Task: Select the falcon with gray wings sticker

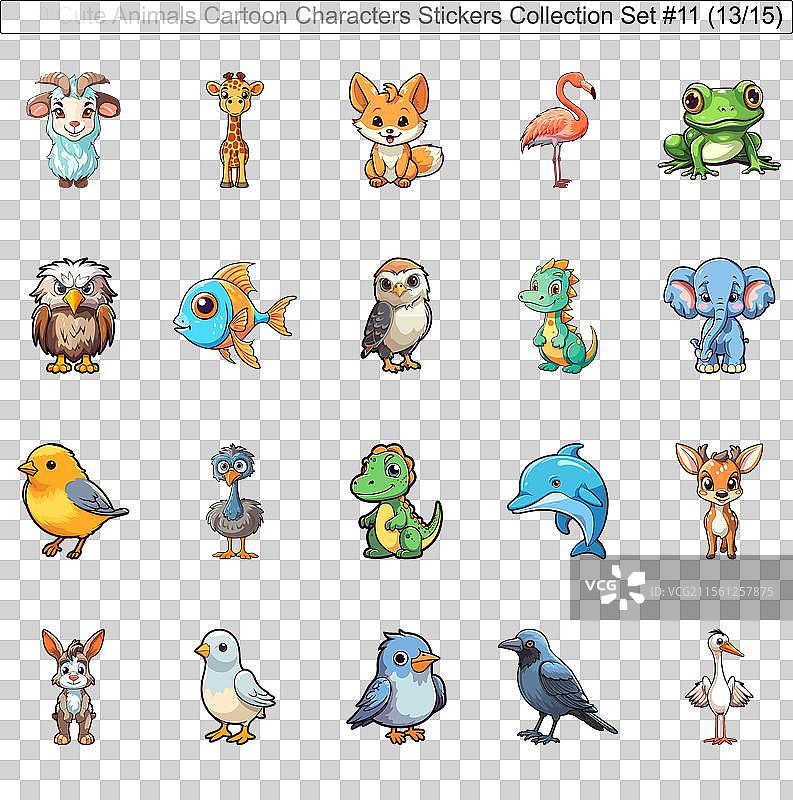Action: coord(396,314)
